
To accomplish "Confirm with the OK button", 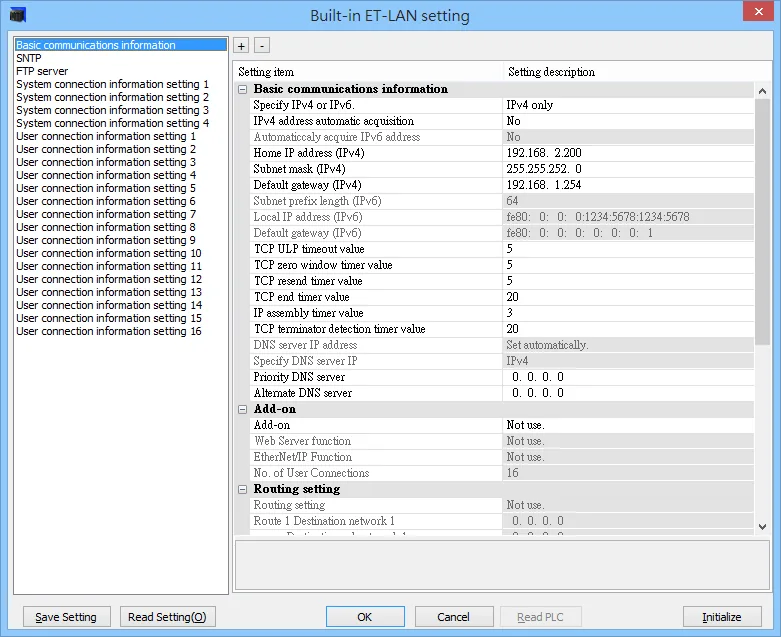I will 365,617.
